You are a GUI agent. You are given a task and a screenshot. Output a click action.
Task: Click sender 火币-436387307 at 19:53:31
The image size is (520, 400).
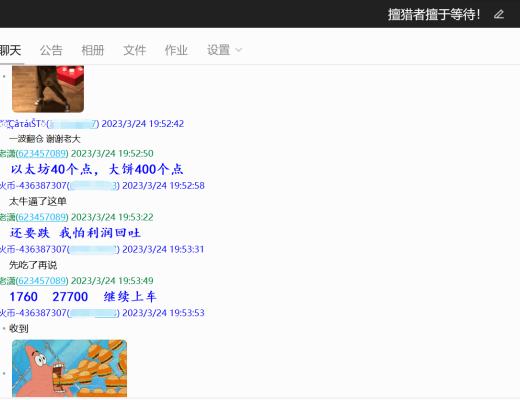[x=33, y=249]
